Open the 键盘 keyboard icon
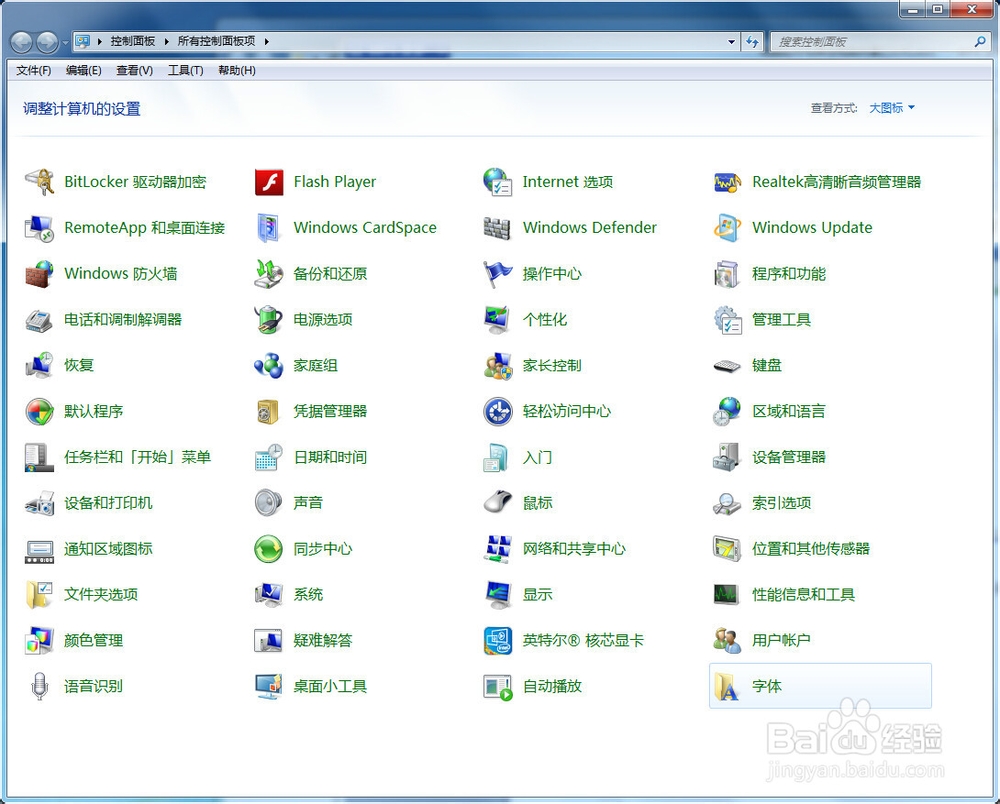 [727, 366]
